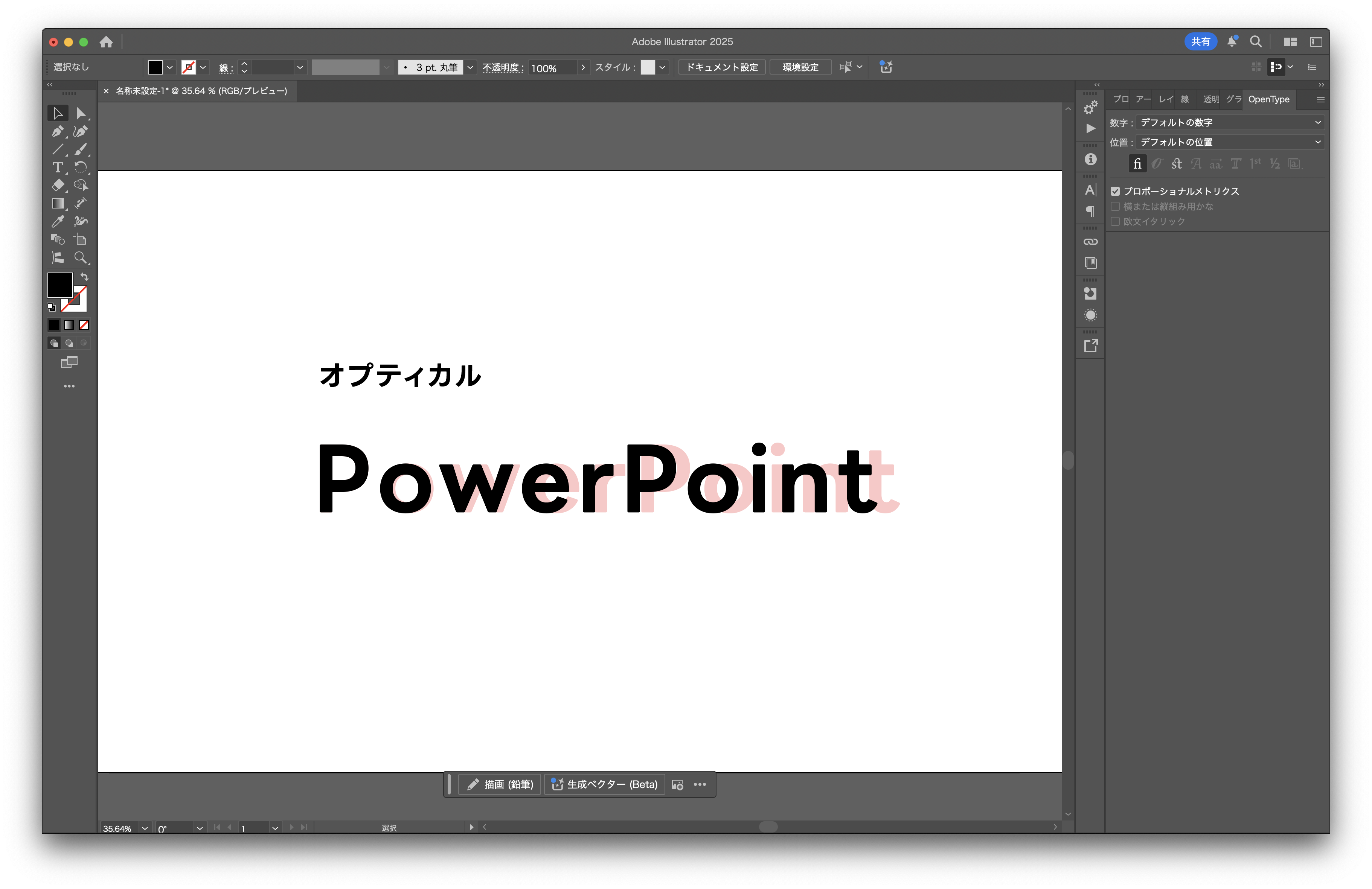Toggle the standard ligatures fi button
1372x889 pixels.
(1137, 164)
